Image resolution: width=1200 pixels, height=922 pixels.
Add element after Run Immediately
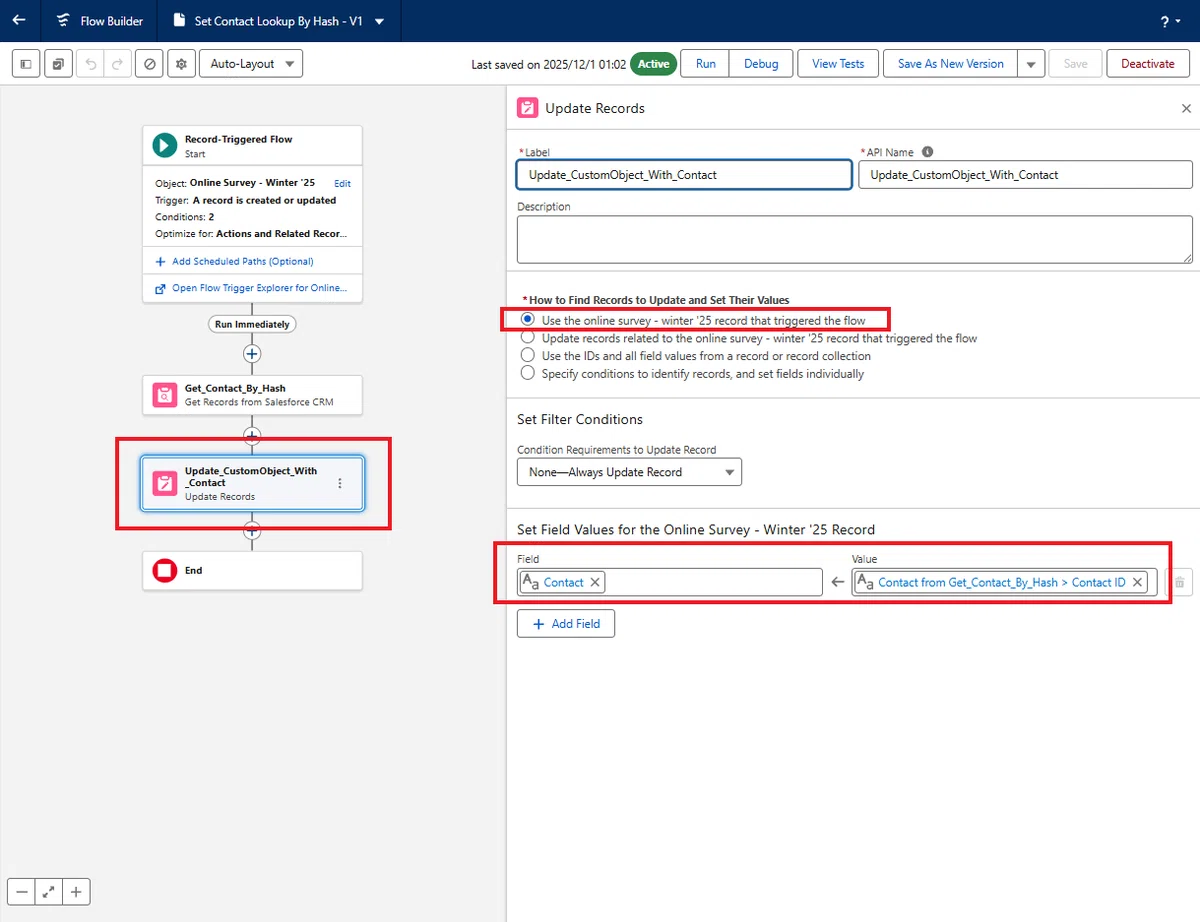pos(252,353)
